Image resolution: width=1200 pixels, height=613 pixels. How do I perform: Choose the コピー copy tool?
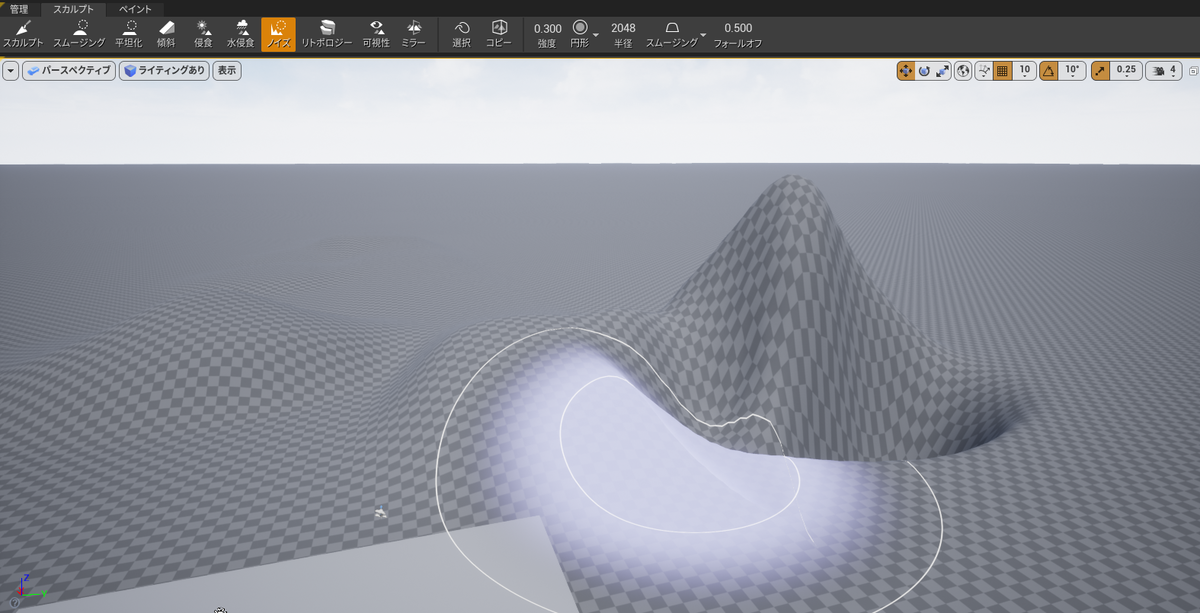point(498,34)
